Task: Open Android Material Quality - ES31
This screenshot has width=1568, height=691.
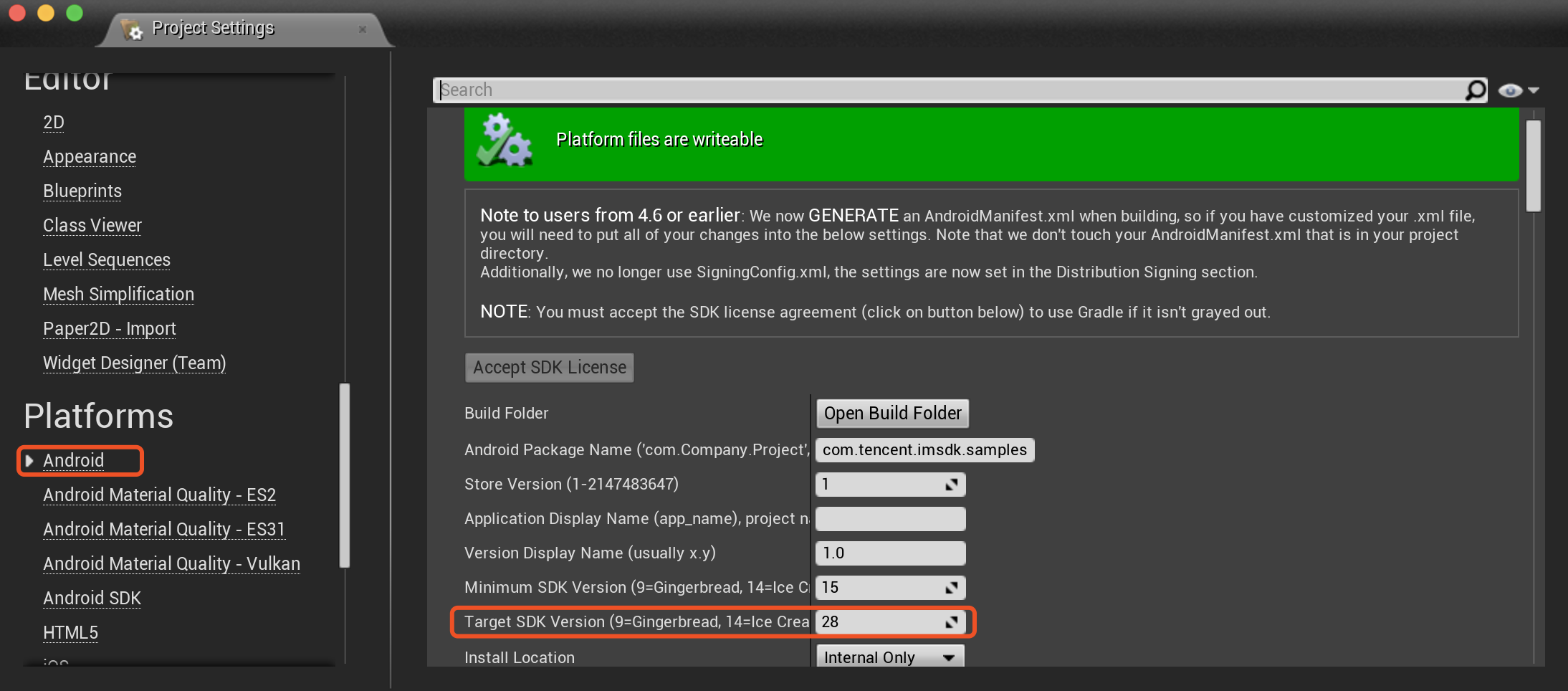Action: [x=164, y=530]
